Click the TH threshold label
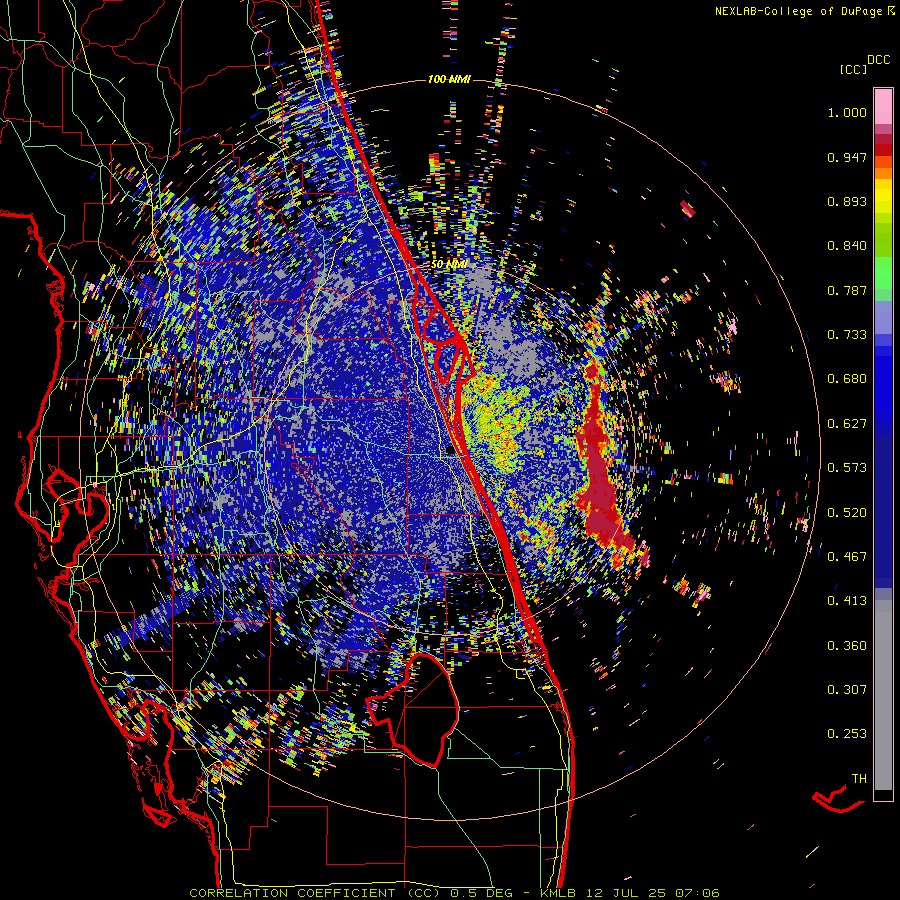 (859, 778)
